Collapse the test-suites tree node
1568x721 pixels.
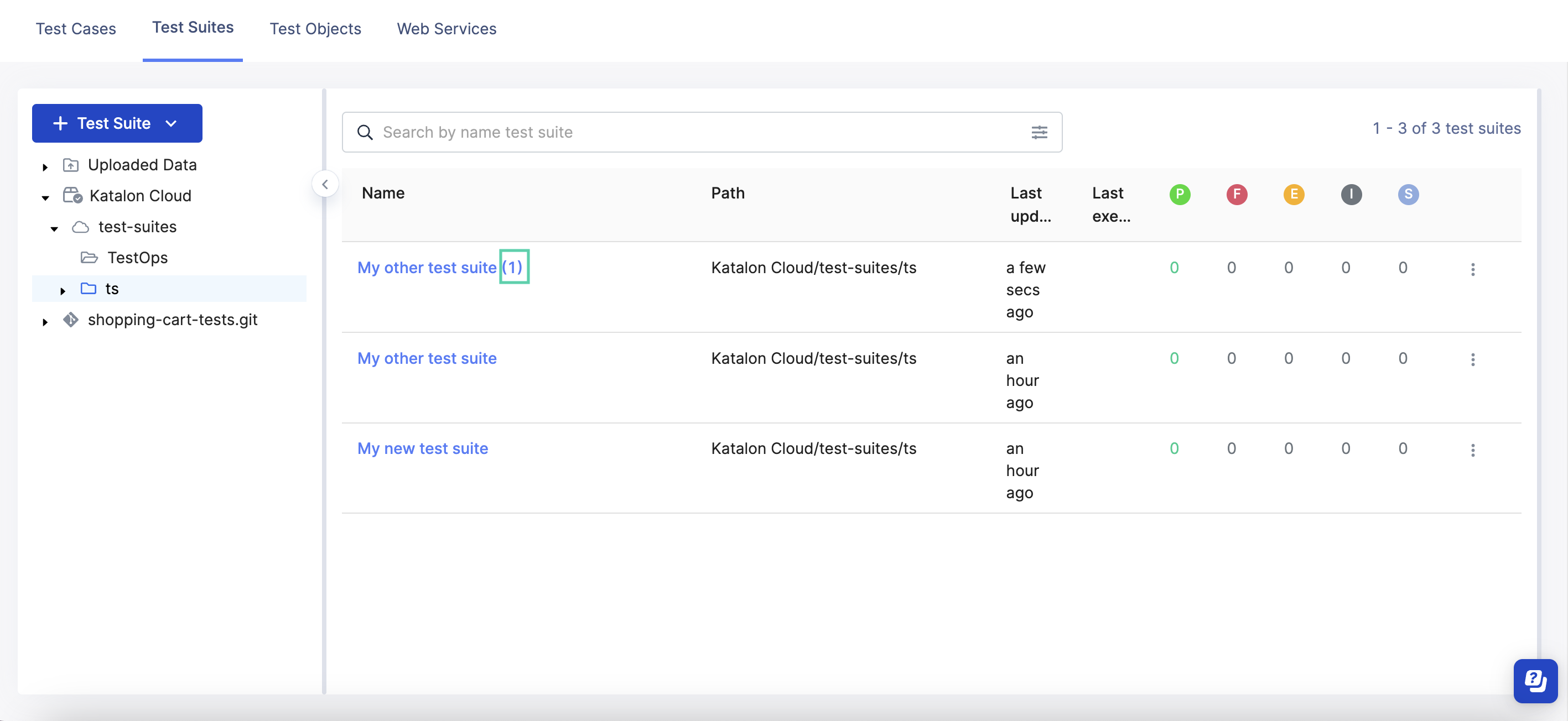pyautogui.click(x=54, y=229)
